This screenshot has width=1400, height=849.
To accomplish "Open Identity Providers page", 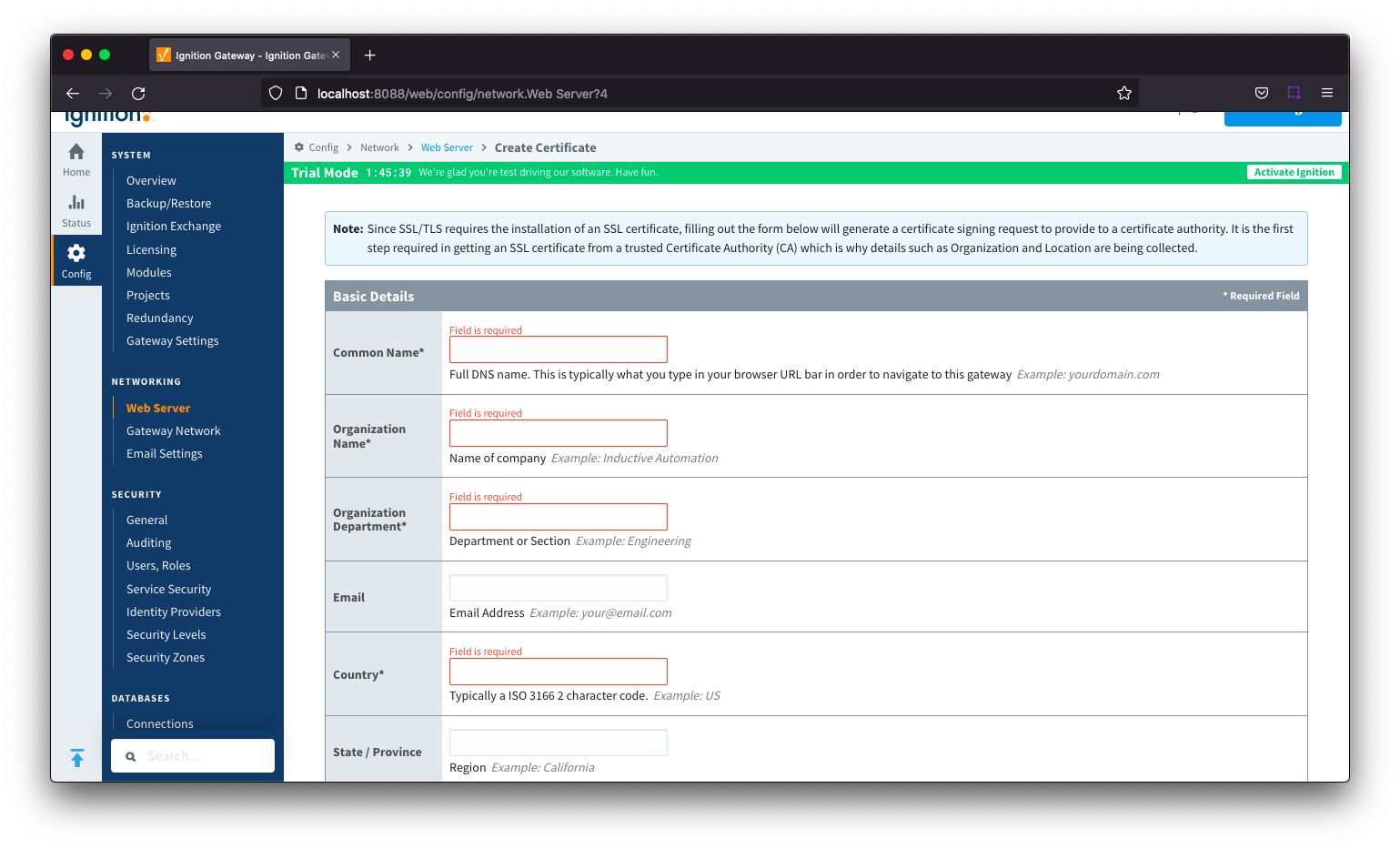I will pyautogui.click(x=174, y=611).
